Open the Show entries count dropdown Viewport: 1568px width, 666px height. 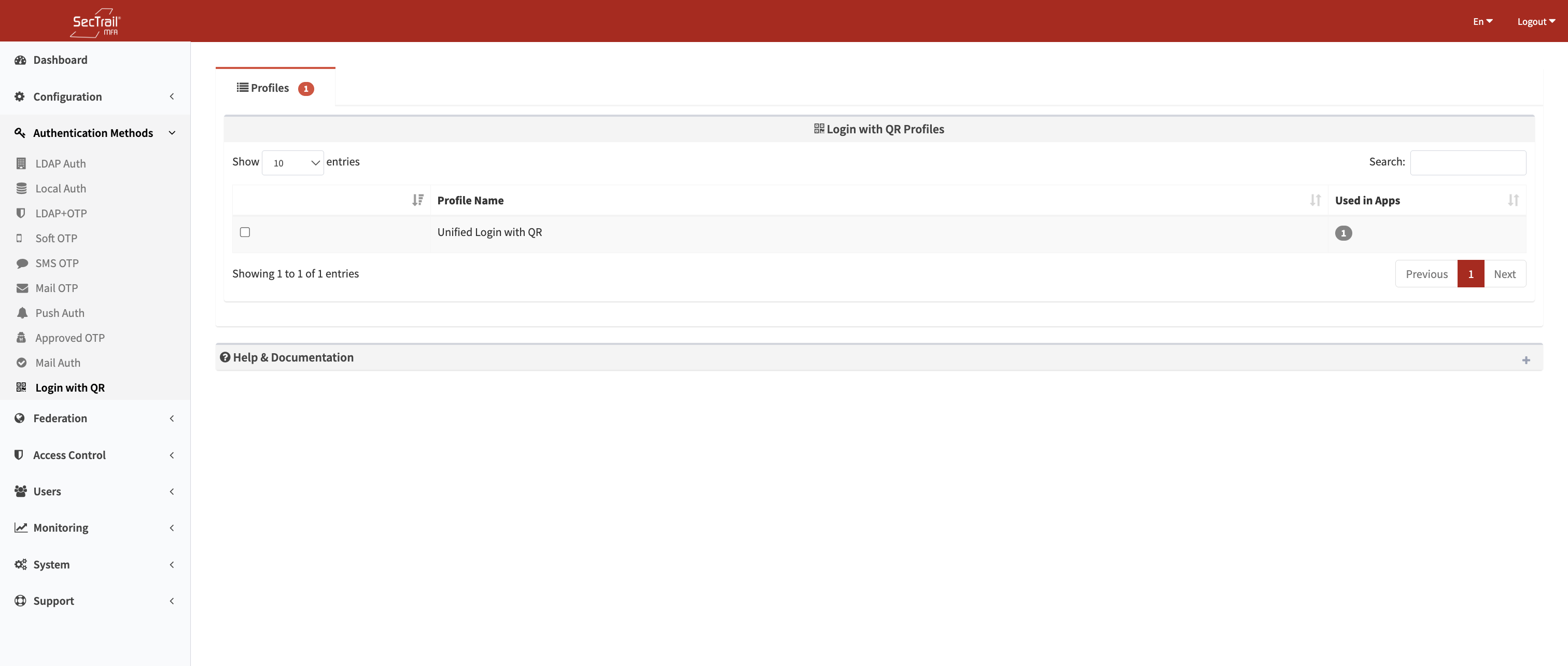(x=293, y=162)
